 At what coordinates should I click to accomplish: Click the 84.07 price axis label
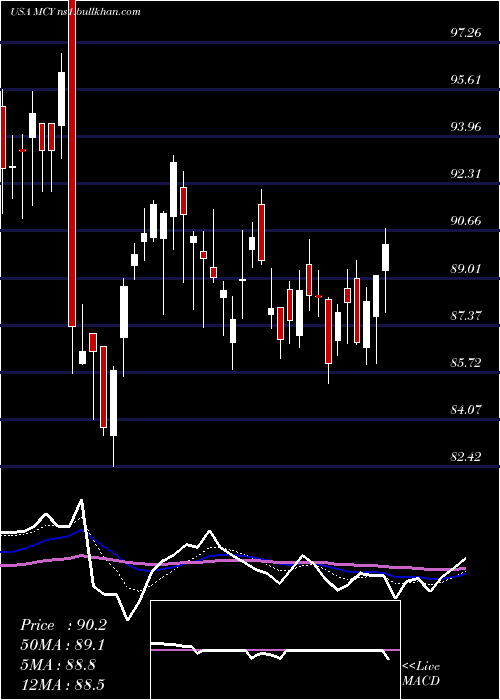coord(466,410)
